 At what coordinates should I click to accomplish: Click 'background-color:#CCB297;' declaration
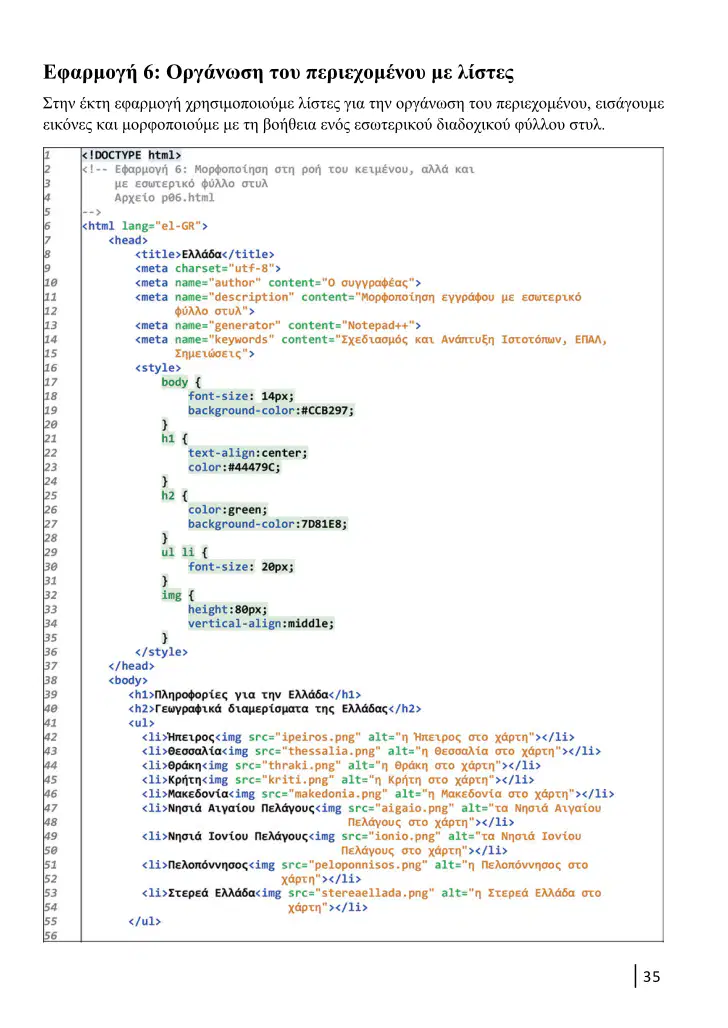tap(271, 411)
